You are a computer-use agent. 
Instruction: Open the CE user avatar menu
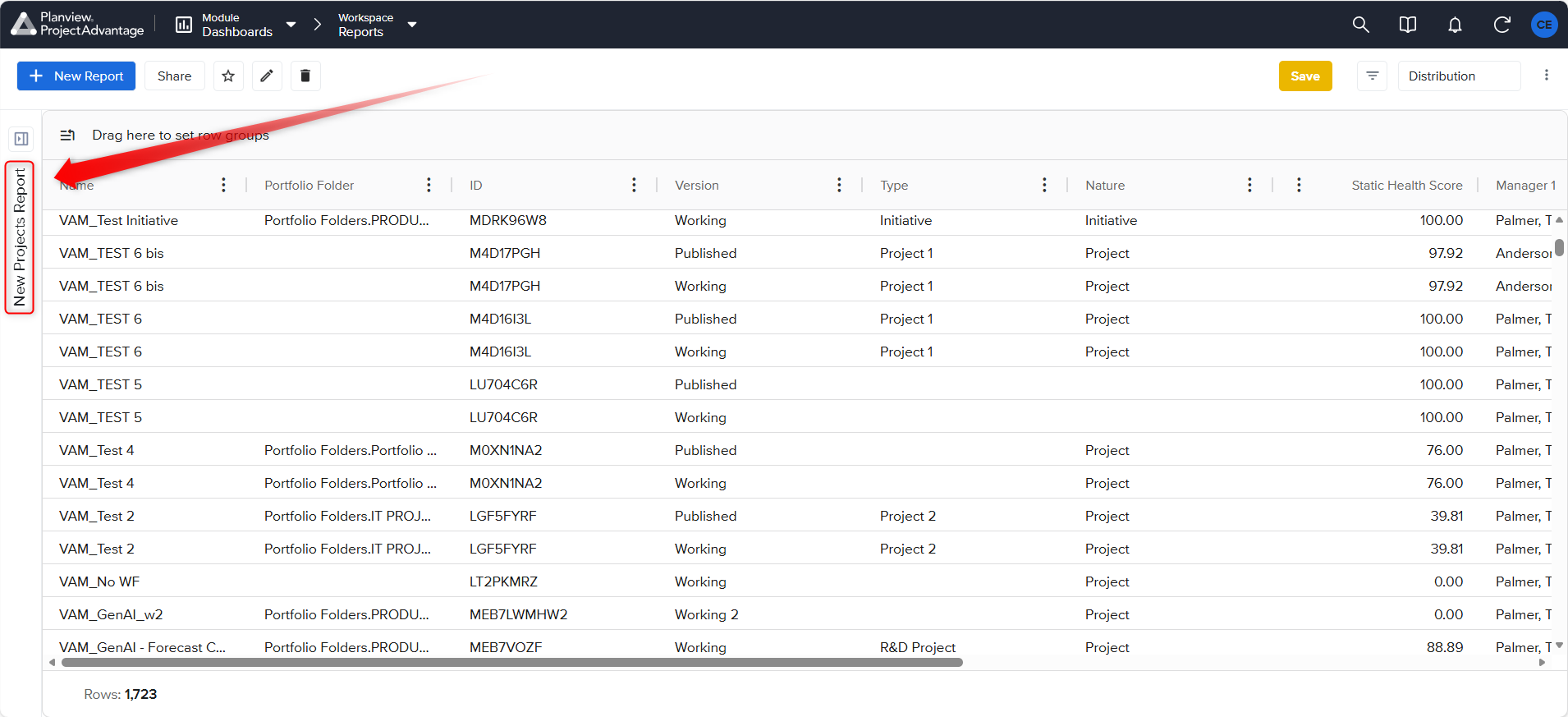click(1544, 25)
